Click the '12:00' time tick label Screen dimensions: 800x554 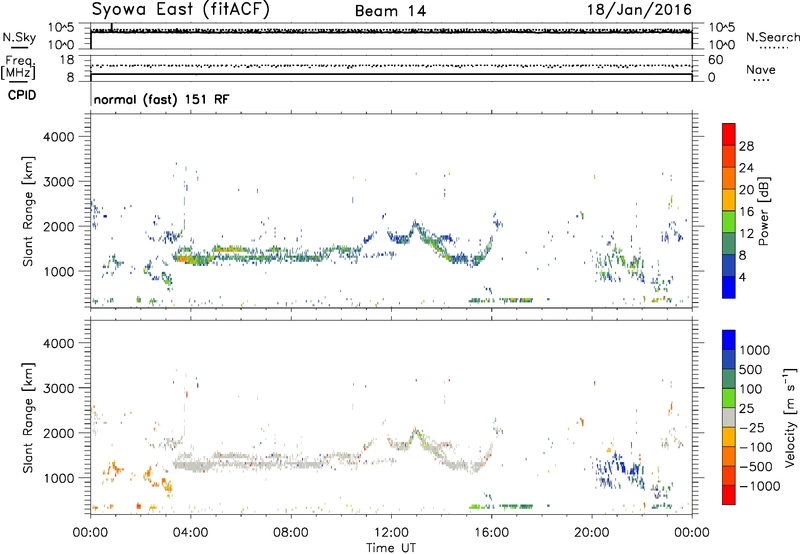coord(391,533)
